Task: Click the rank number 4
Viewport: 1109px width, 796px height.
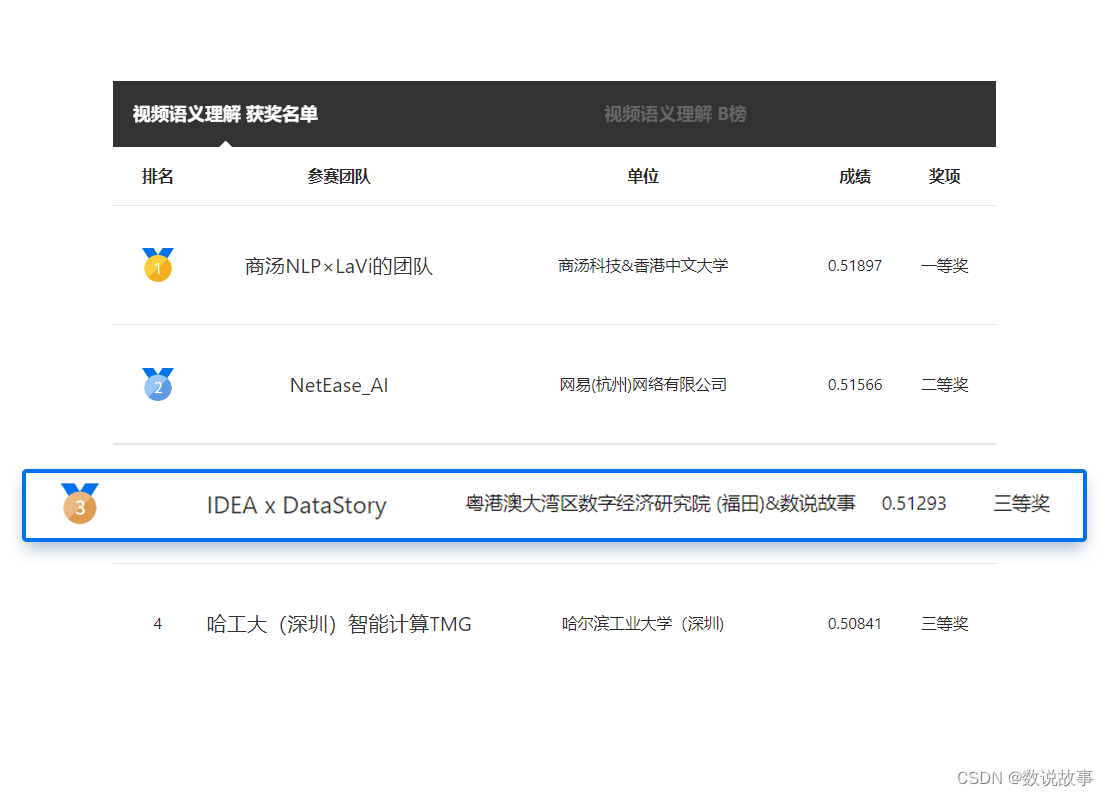Action: (x=158, y=624)
